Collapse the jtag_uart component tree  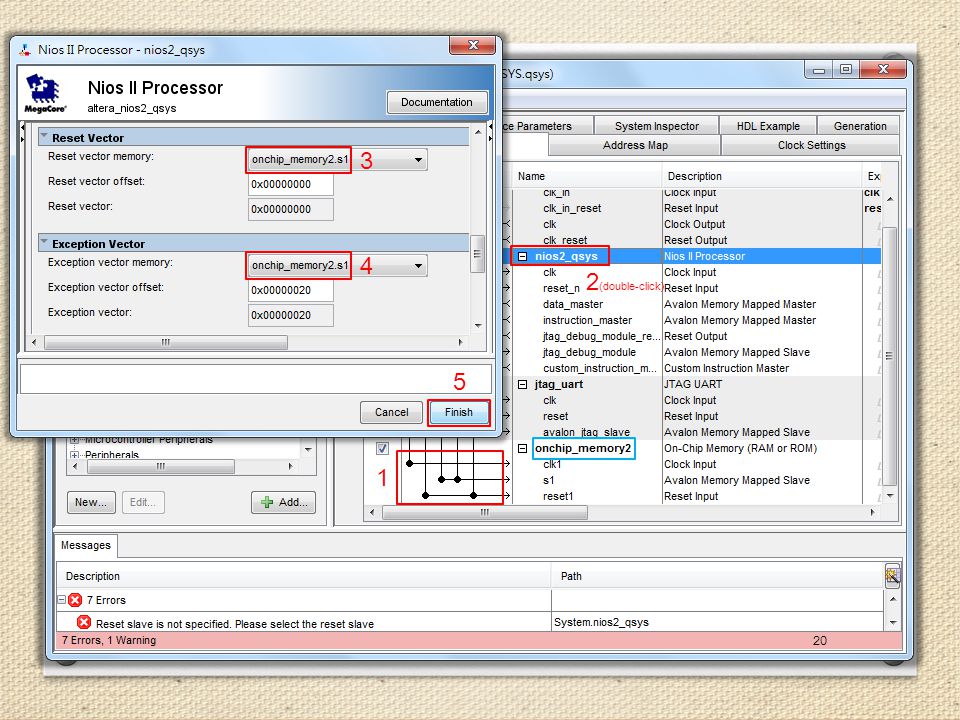pyautogui.click(x=522, y=384)
